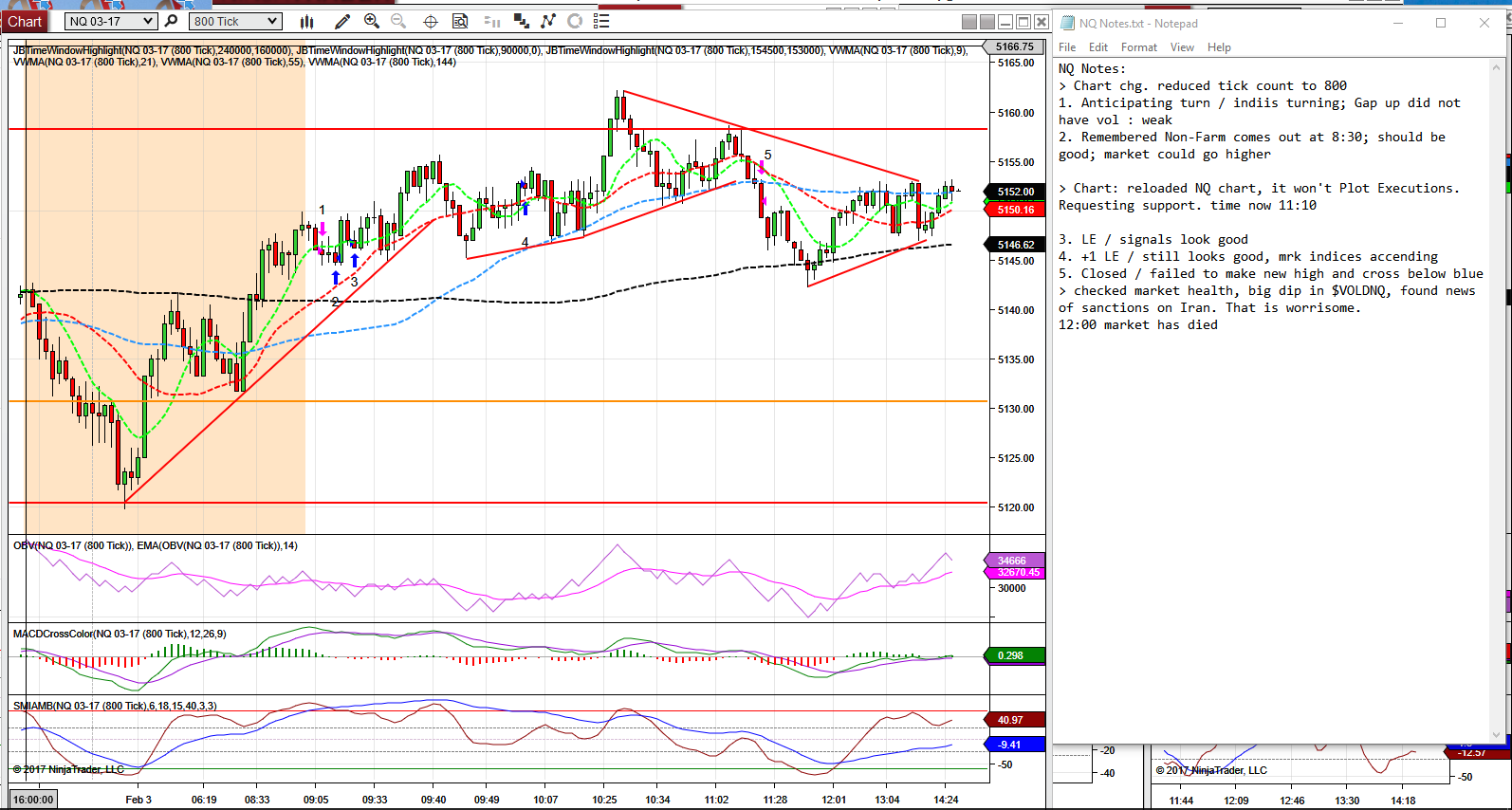Click the bar chart style icon
Viewport: 1512px width, 810px height.
306,21
